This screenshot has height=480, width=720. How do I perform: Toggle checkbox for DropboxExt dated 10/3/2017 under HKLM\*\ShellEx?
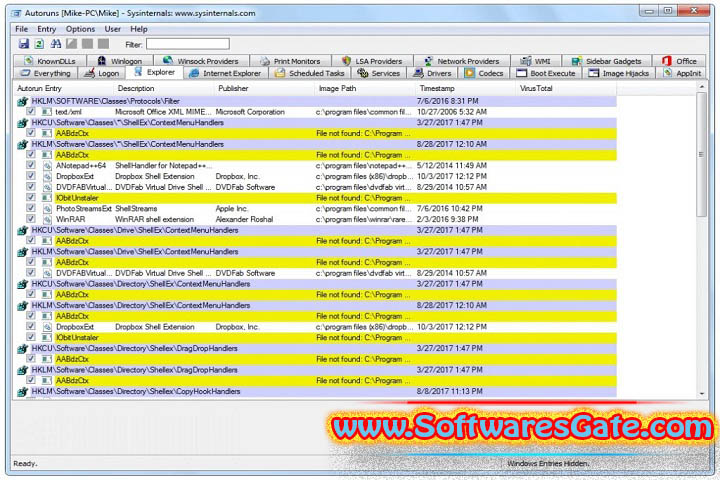pyautogui.click(x=31, y=176)
